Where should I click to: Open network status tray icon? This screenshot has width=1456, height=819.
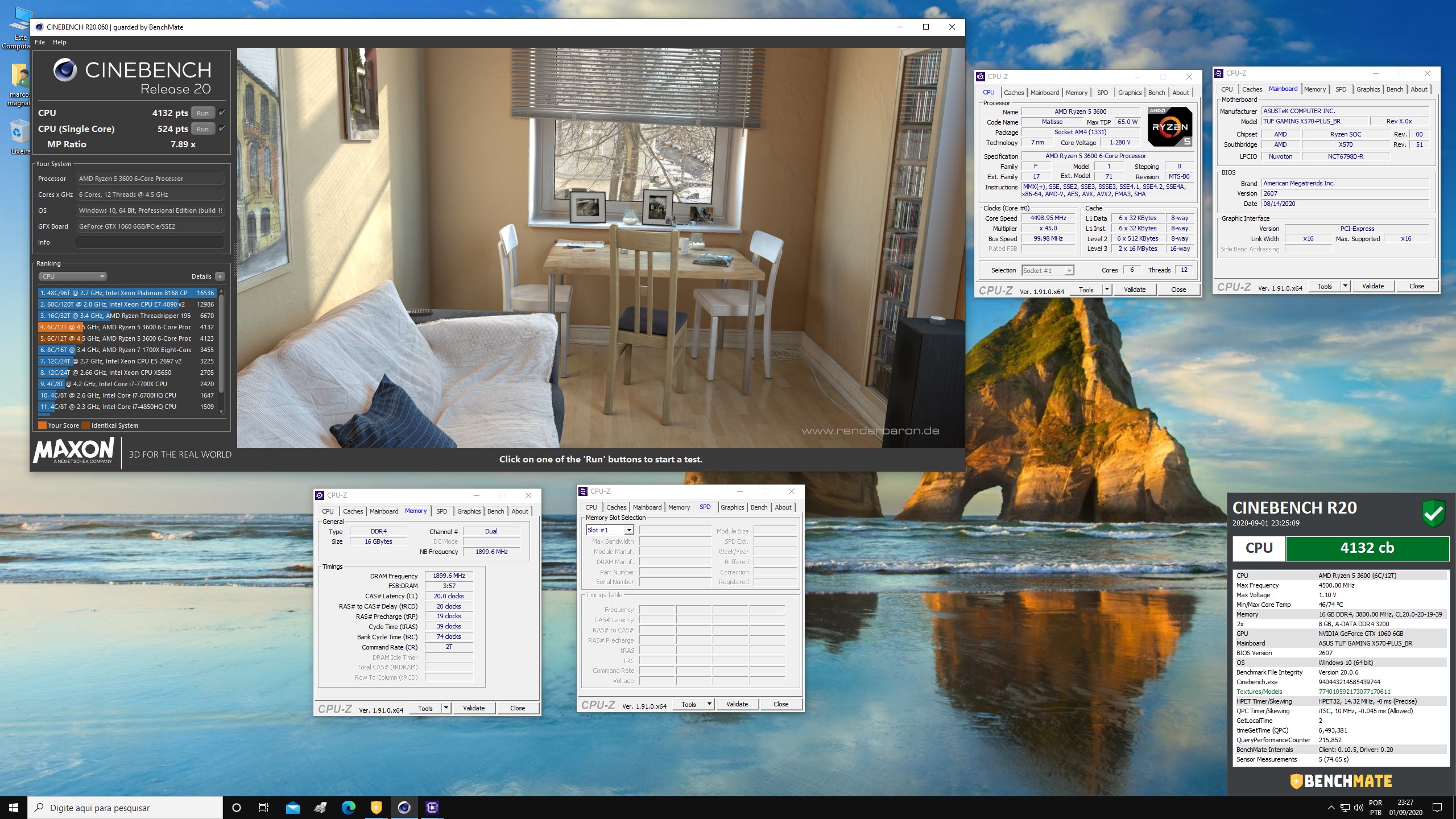click(x=1345, y=808)
